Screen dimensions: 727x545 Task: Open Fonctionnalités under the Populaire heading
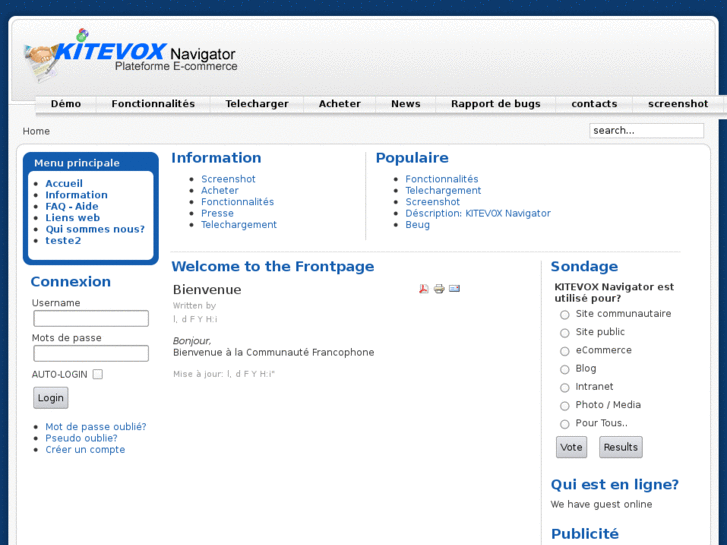[x=442, y=179]
